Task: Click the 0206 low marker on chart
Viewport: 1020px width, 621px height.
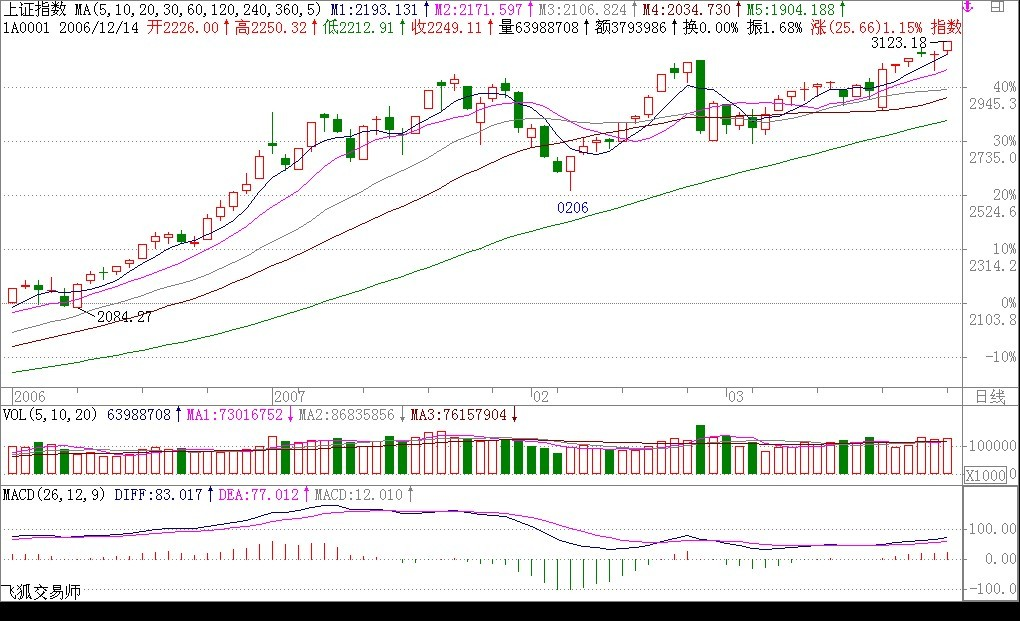Action: [x=573, y=207]
